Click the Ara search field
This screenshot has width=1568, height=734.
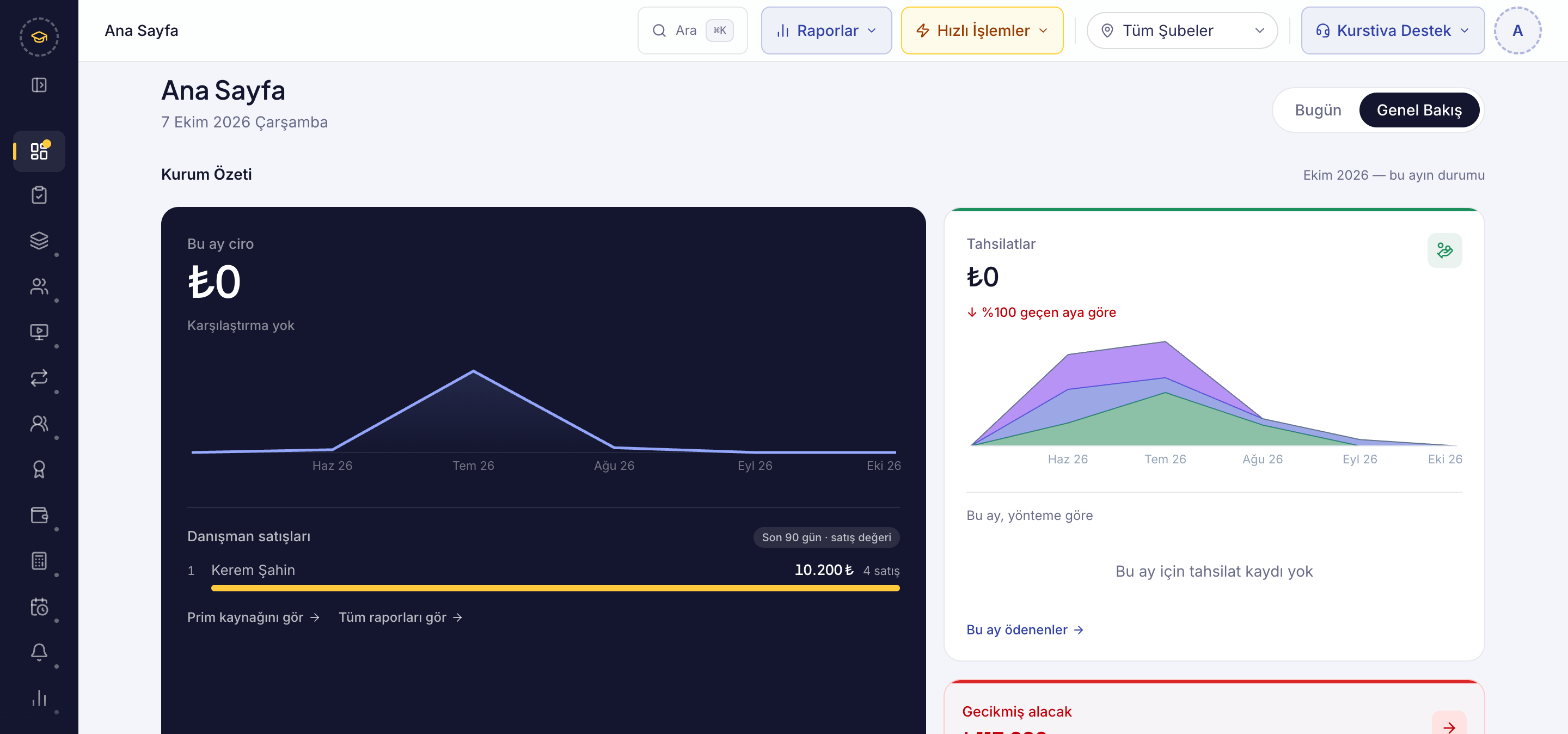[692, 30]
